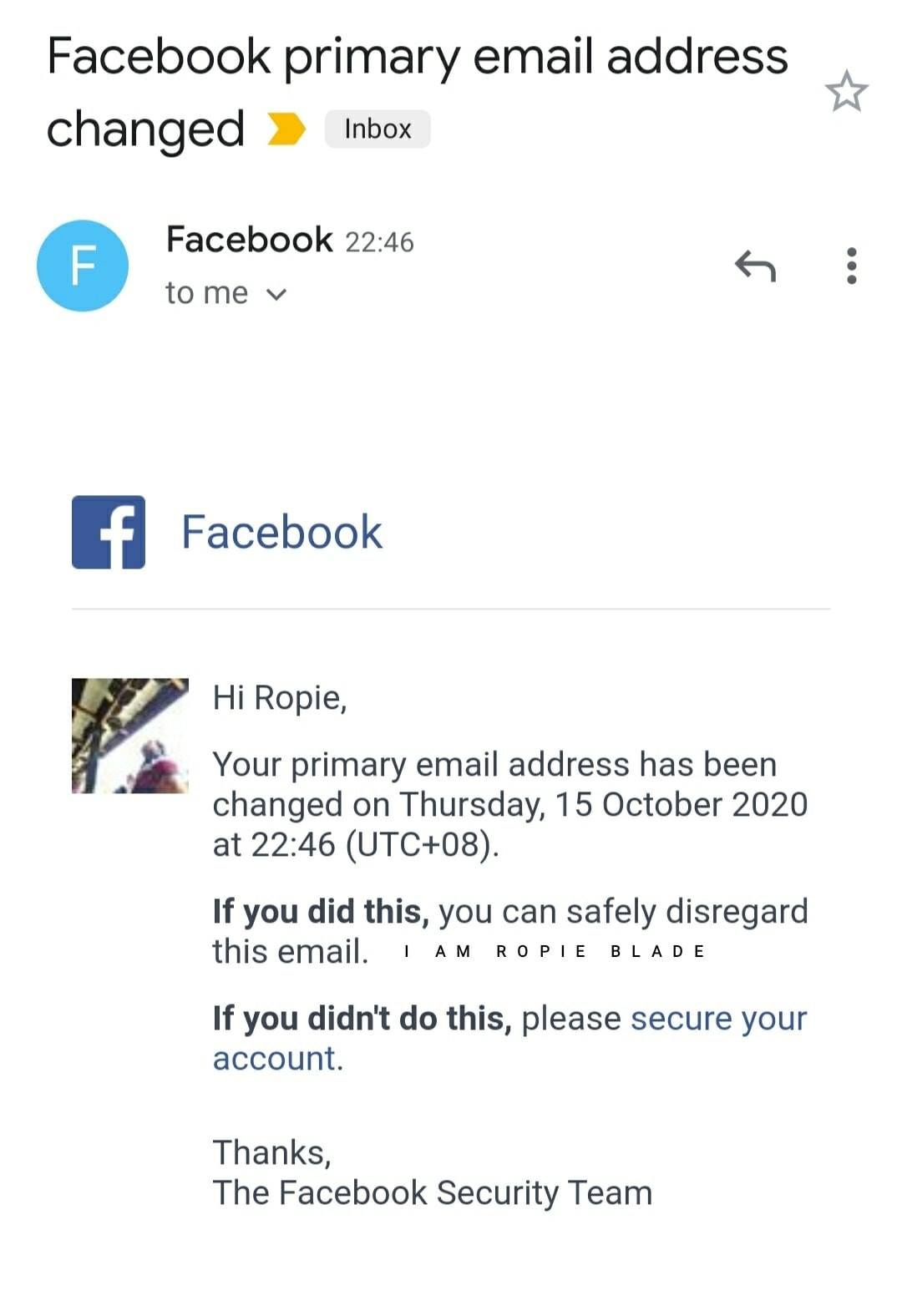Expand recipient details chevron beside "to me"
The width and height of the screenshot is (902, 1316).
point(276,294)
